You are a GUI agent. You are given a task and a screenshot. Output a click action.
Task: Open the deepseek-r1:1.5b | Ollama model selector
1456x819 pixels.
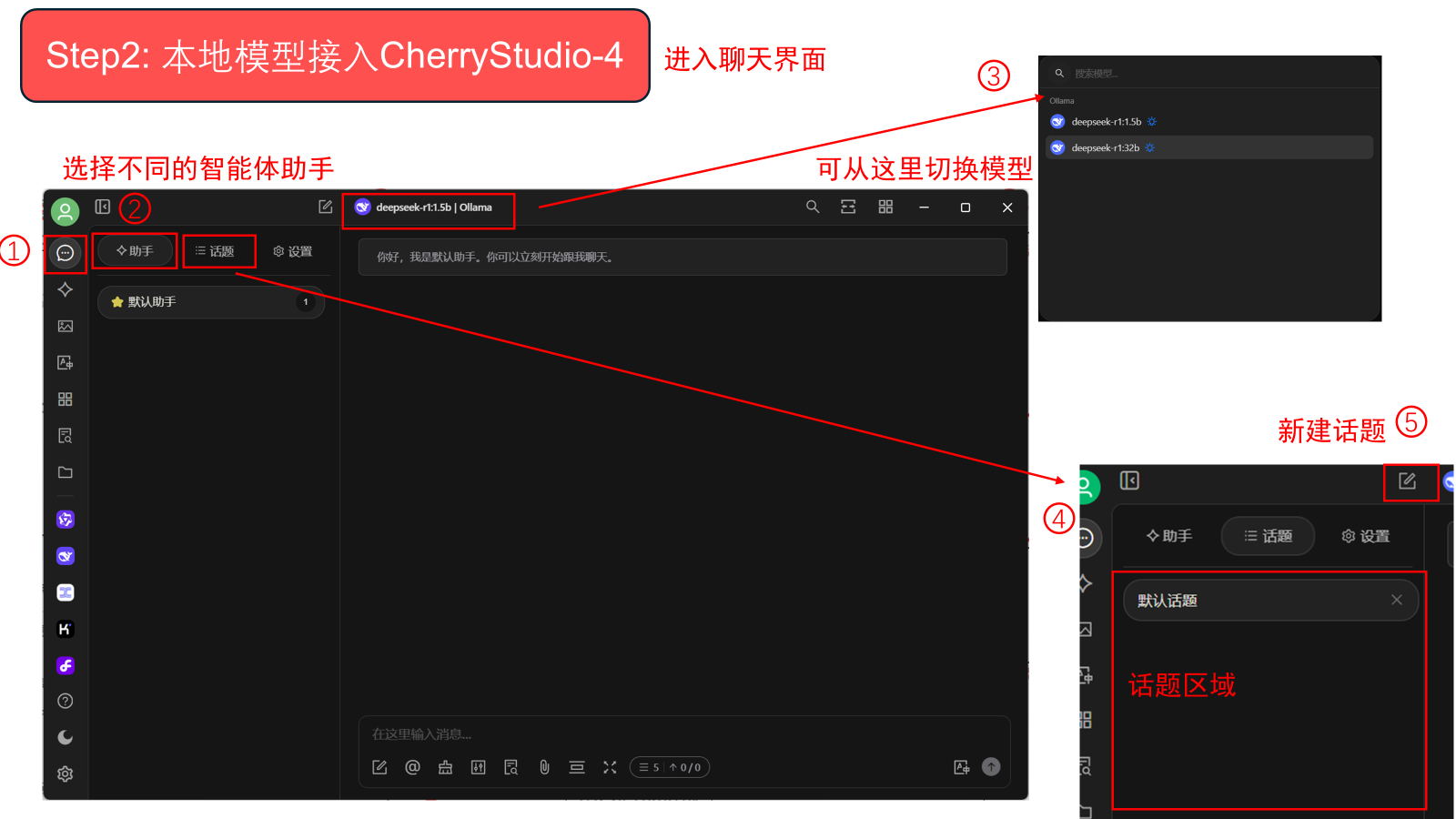click(424, 207)
